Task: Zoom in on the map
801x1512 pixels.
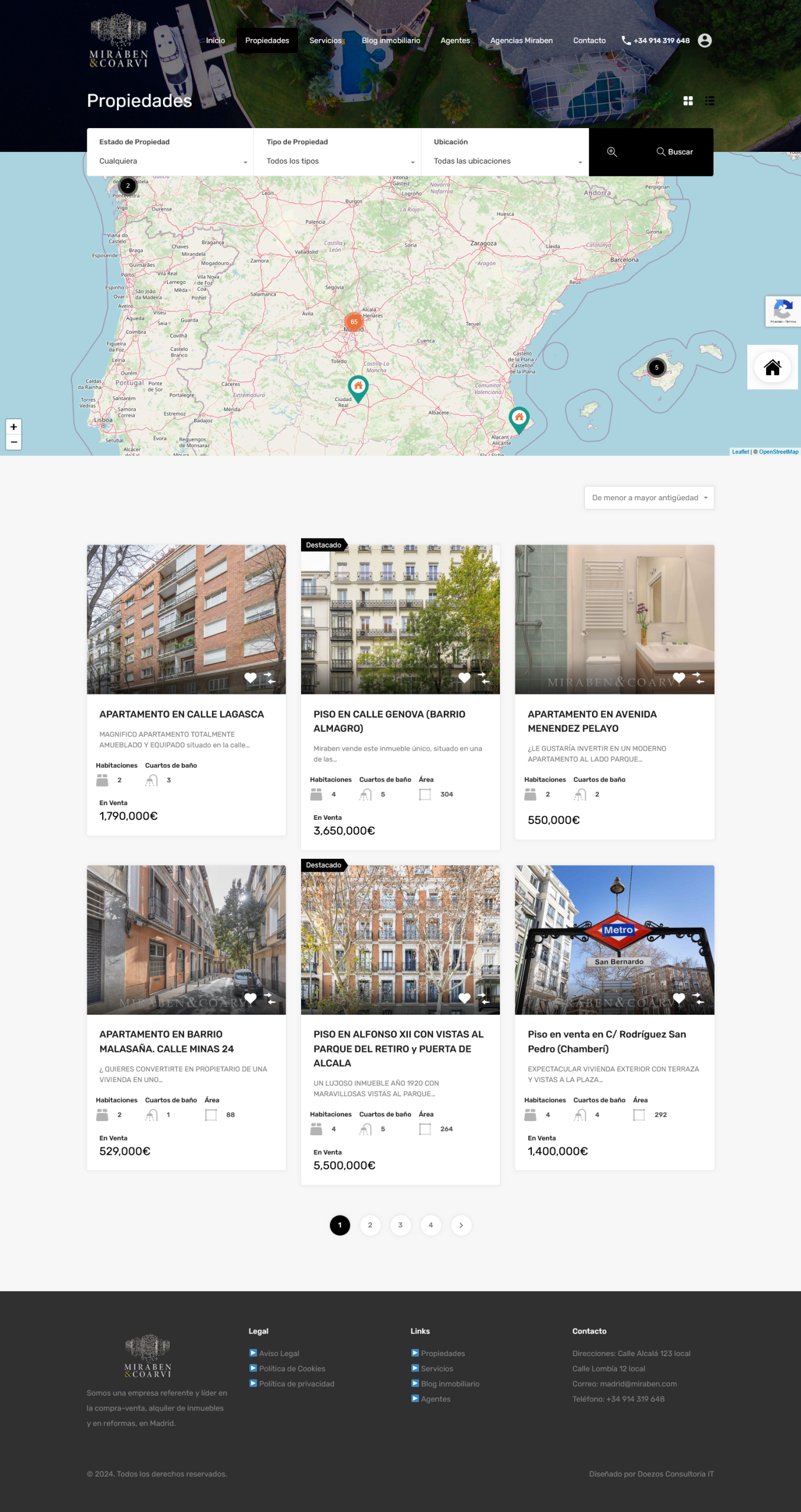Action: tap(14, 426)
